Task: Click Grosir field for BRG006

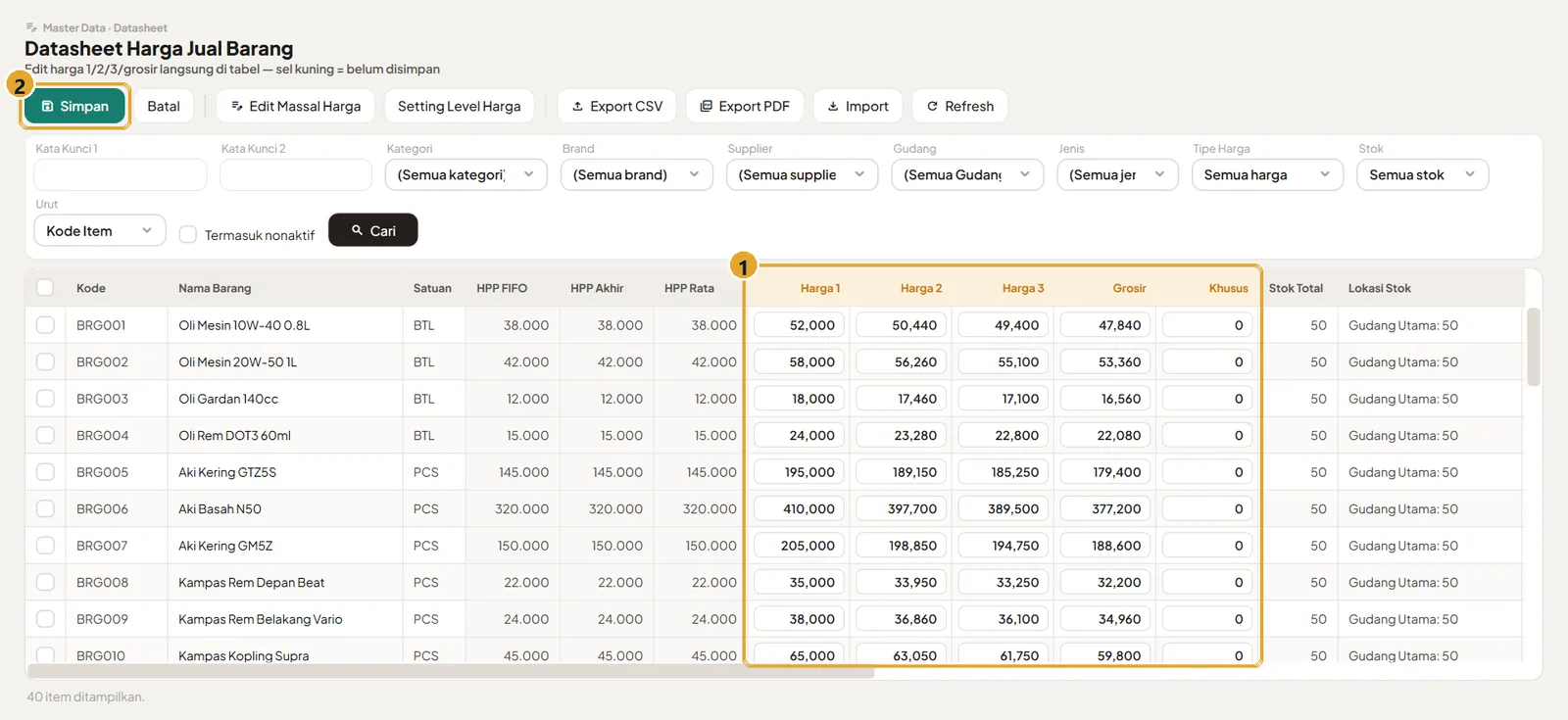Action: click(x=1107, y=508)
